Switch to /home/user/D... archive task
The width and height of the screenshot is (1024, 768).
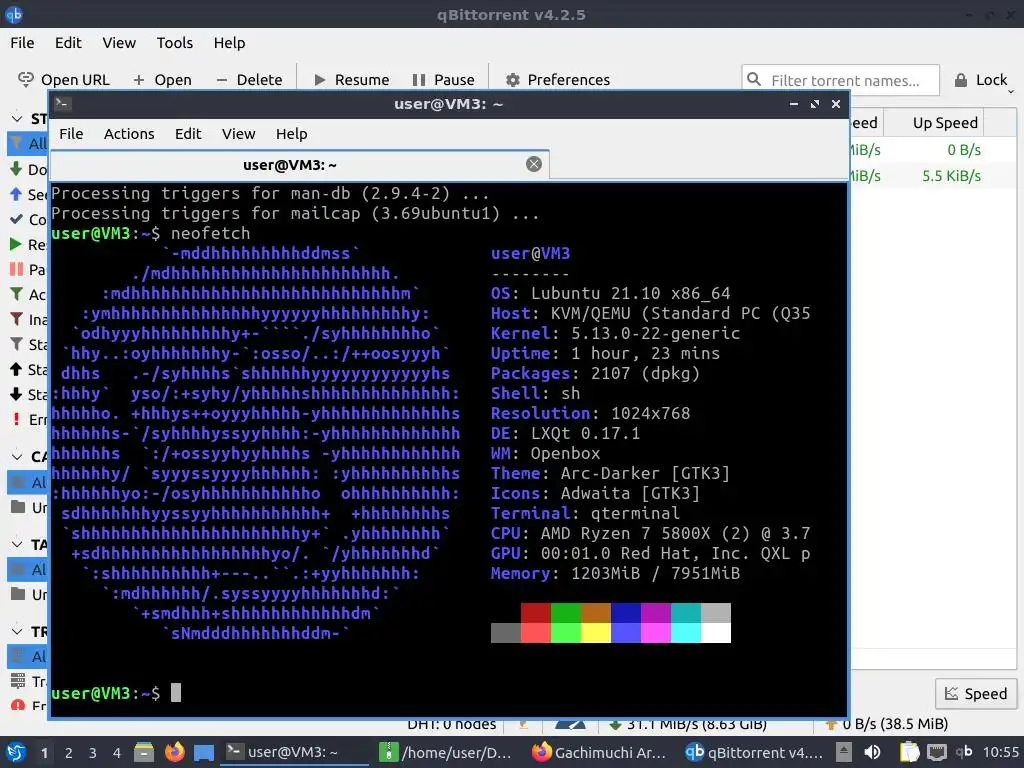pos(447,752)
